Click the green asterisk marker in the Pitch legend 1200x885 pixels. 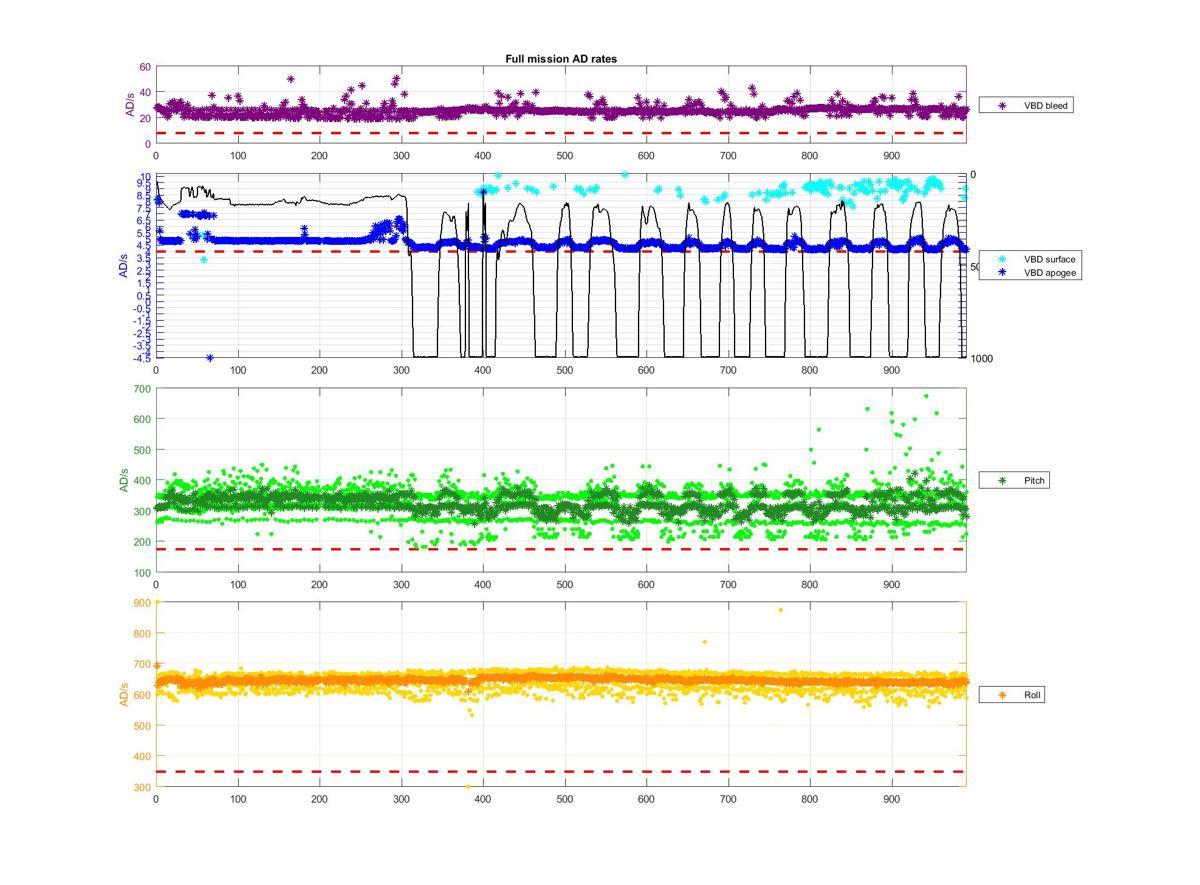pos(1001,481)
